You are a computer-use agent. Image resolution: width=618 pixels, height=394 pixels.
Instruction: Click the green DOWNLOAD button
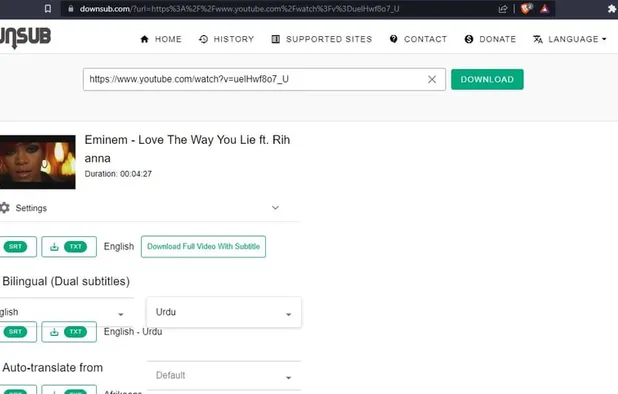tap(487, 79)
